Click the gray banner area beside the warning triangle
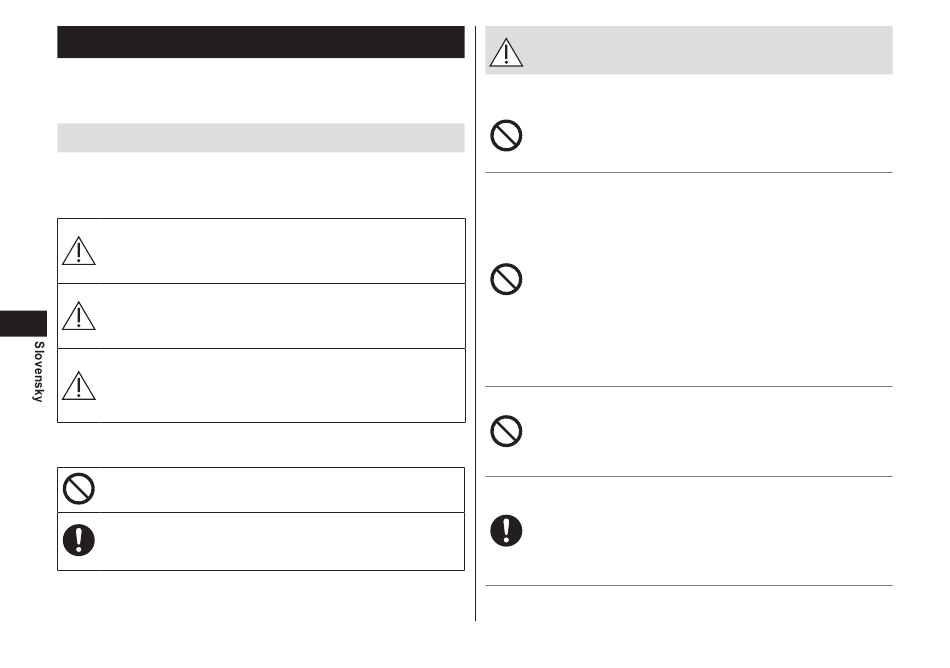Image resolution: width=950 pixels, height=668 pixels. click(709, 50)
